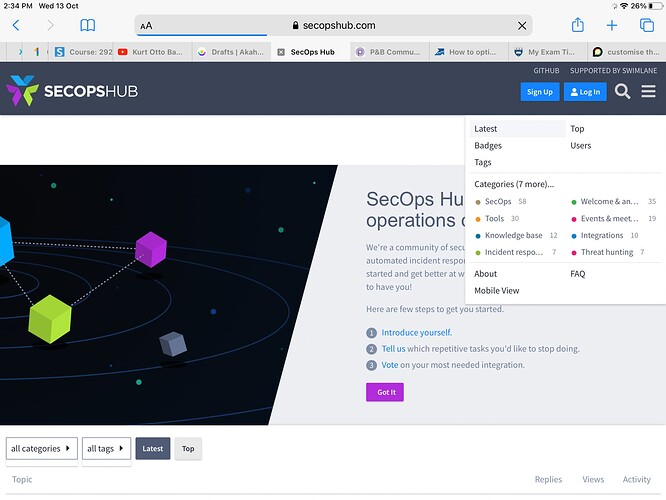This screenshot has width=666, height=500.
Task: Click the SecOpsHub logo
Action: pyautogui.click(x=72, y=90)
